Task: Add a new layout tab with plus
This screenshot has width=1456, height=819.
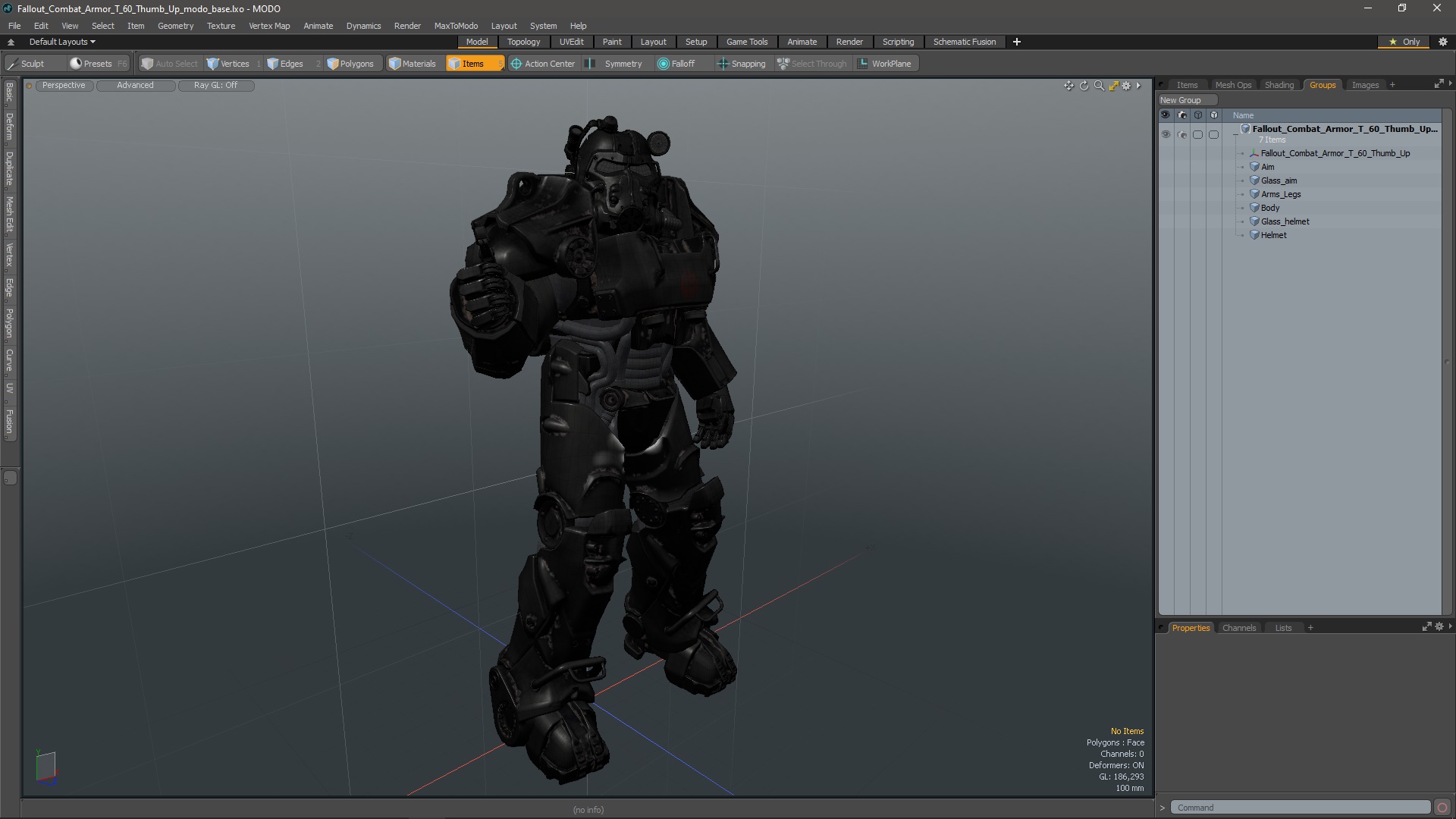Action: point(1017,42)
